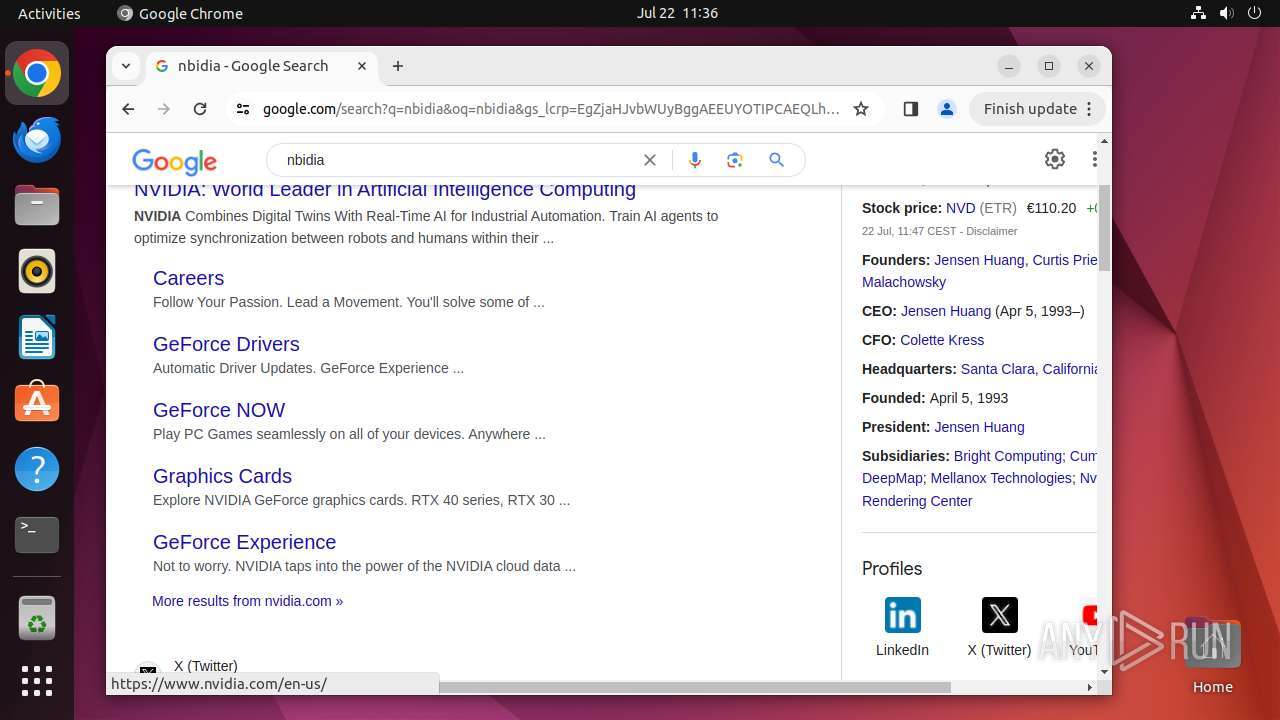Click the blue magnifier search icon
The height and width of the screenshot is (720, 1280).
777,160
